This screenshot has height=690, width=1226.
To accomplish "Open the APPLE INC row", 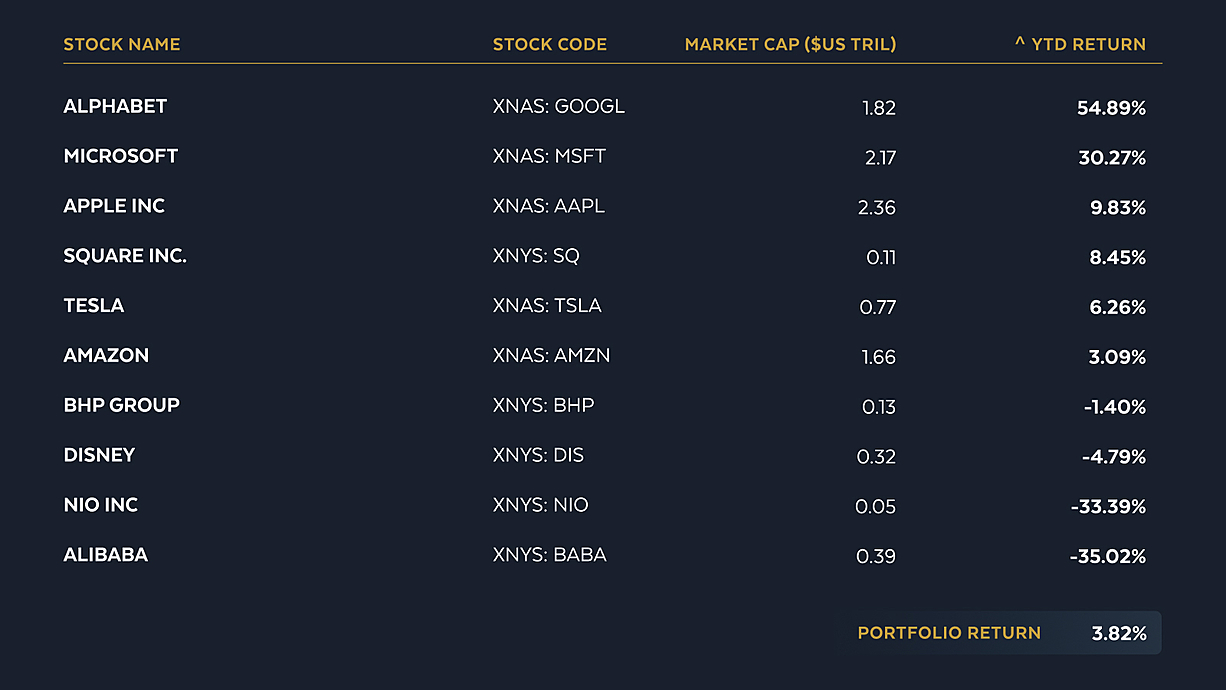I will [612, 207].
